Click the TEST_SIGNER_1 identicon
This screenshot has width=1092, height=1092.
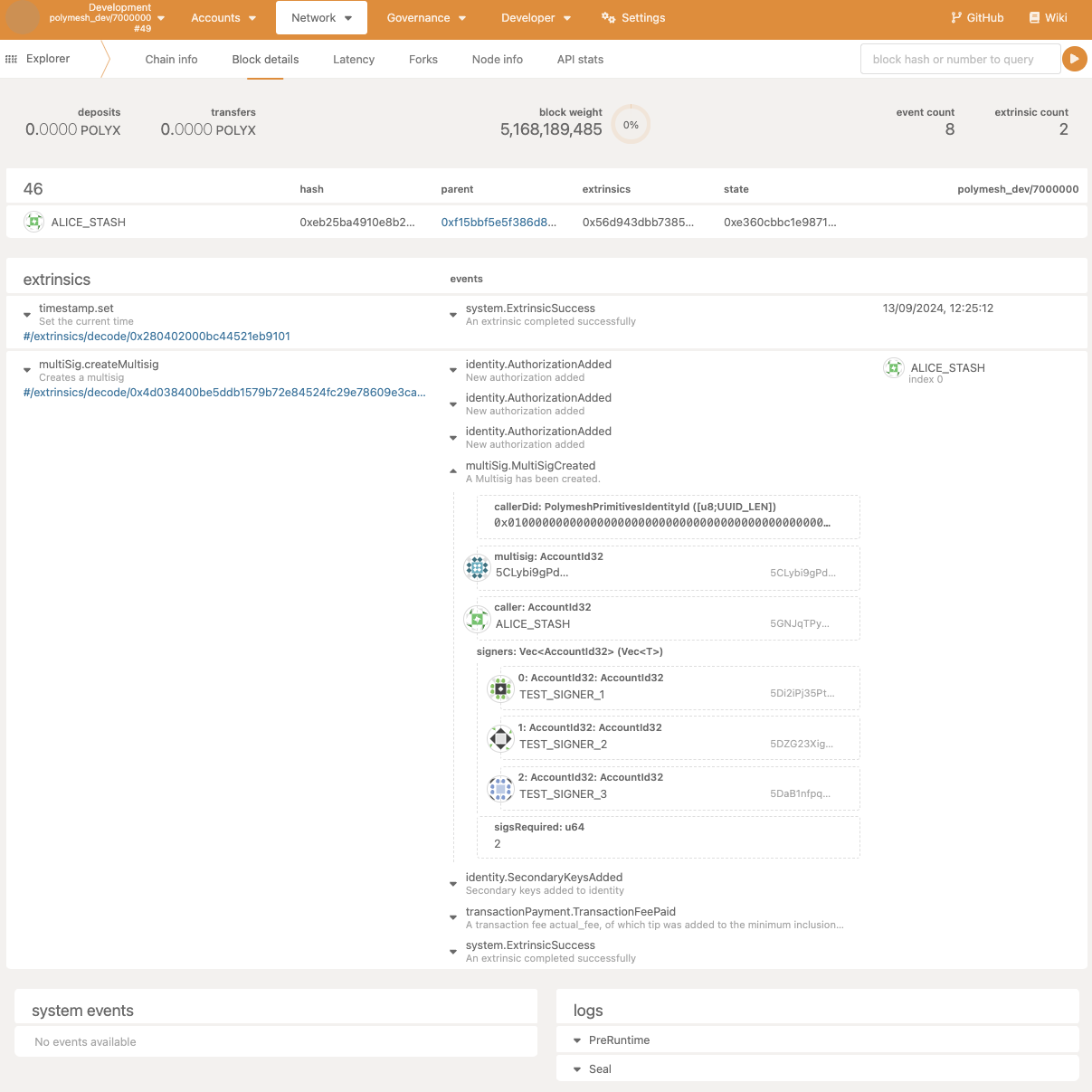[x=500, y=688]
